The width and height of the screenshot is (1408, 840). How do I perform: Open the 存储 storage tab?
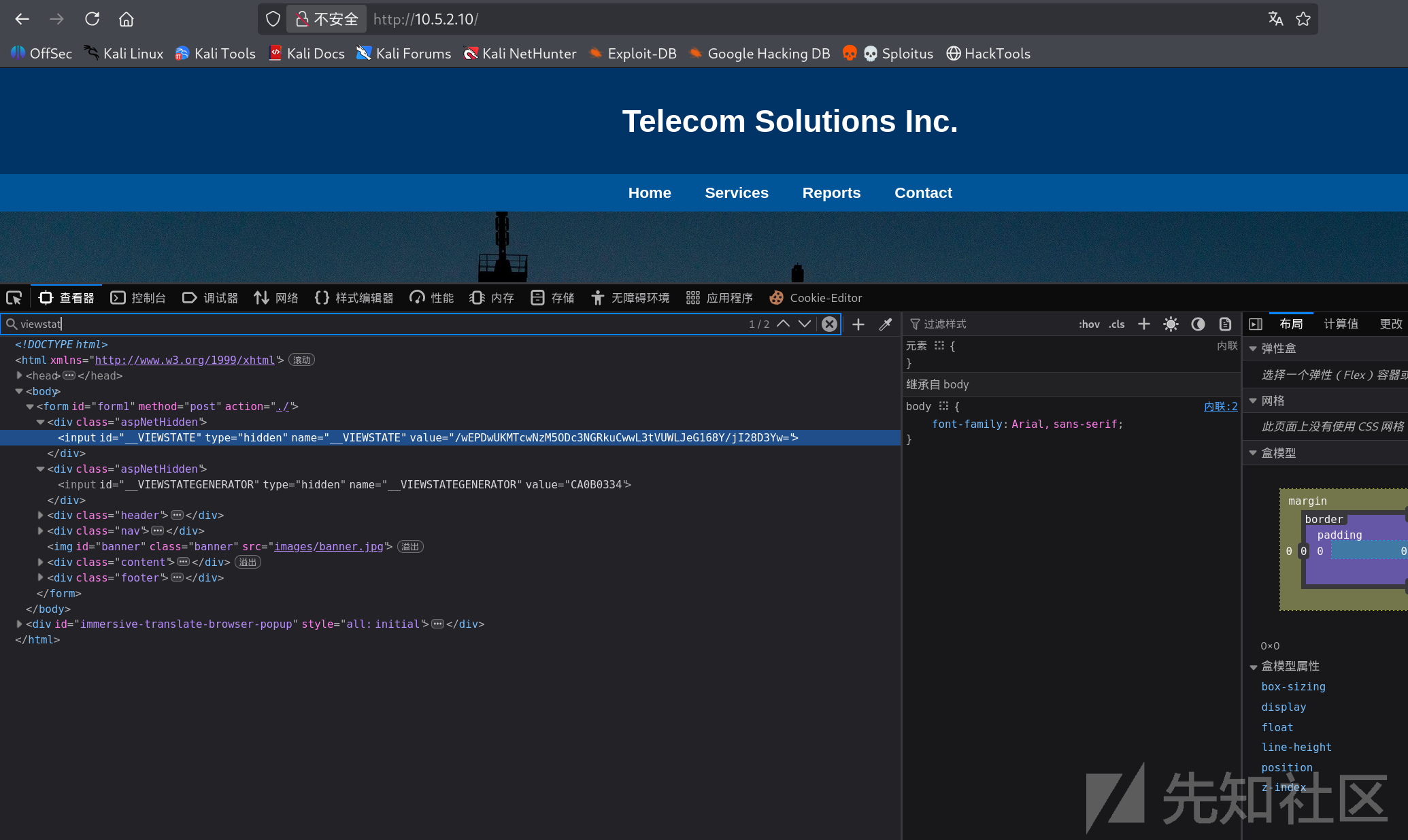coord(552,298)
